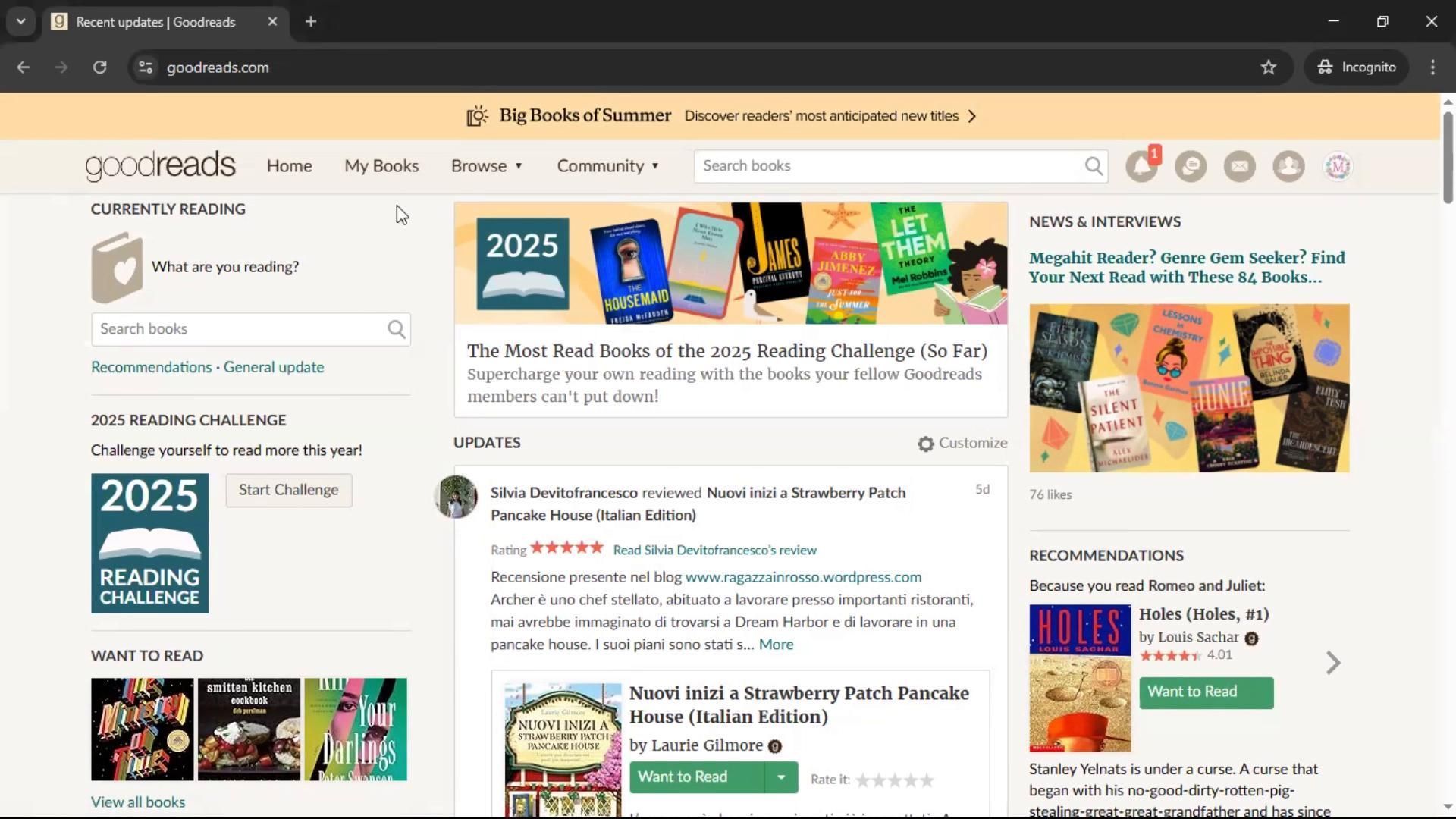Rate the book five stars
The height and width of the screenshot is (819, 1456).
point(927,780)
